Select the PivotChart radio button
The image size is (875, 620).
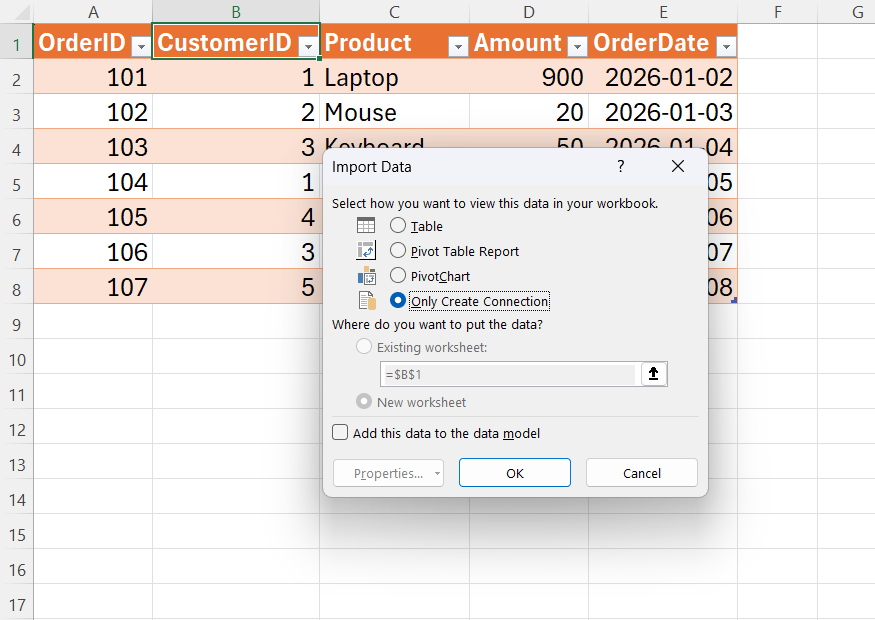point(397,276)
